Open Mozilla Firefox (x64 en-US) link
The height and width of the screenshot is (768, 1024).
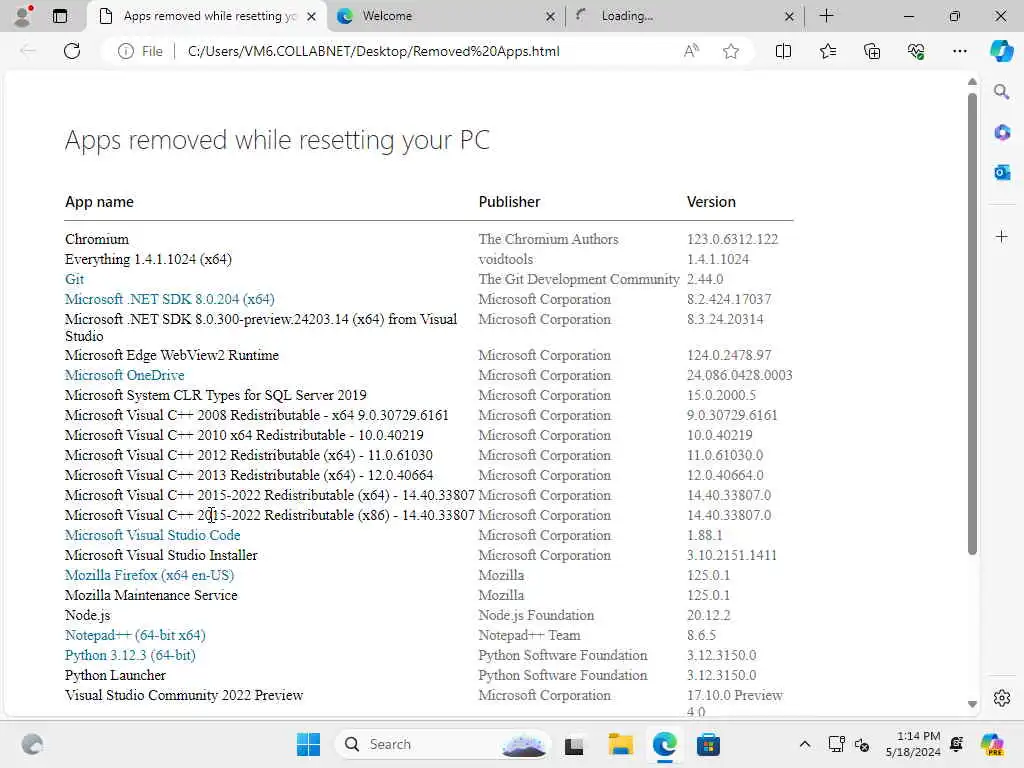pyautogui.click(x=150, y=575)
